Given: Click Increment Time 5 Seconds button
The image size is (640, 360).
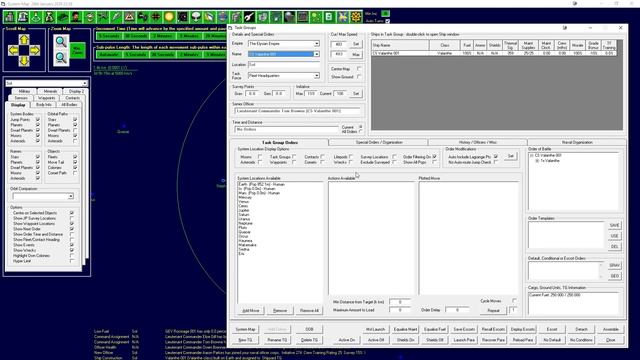Looking at the screenshot, I should [109, 36].
